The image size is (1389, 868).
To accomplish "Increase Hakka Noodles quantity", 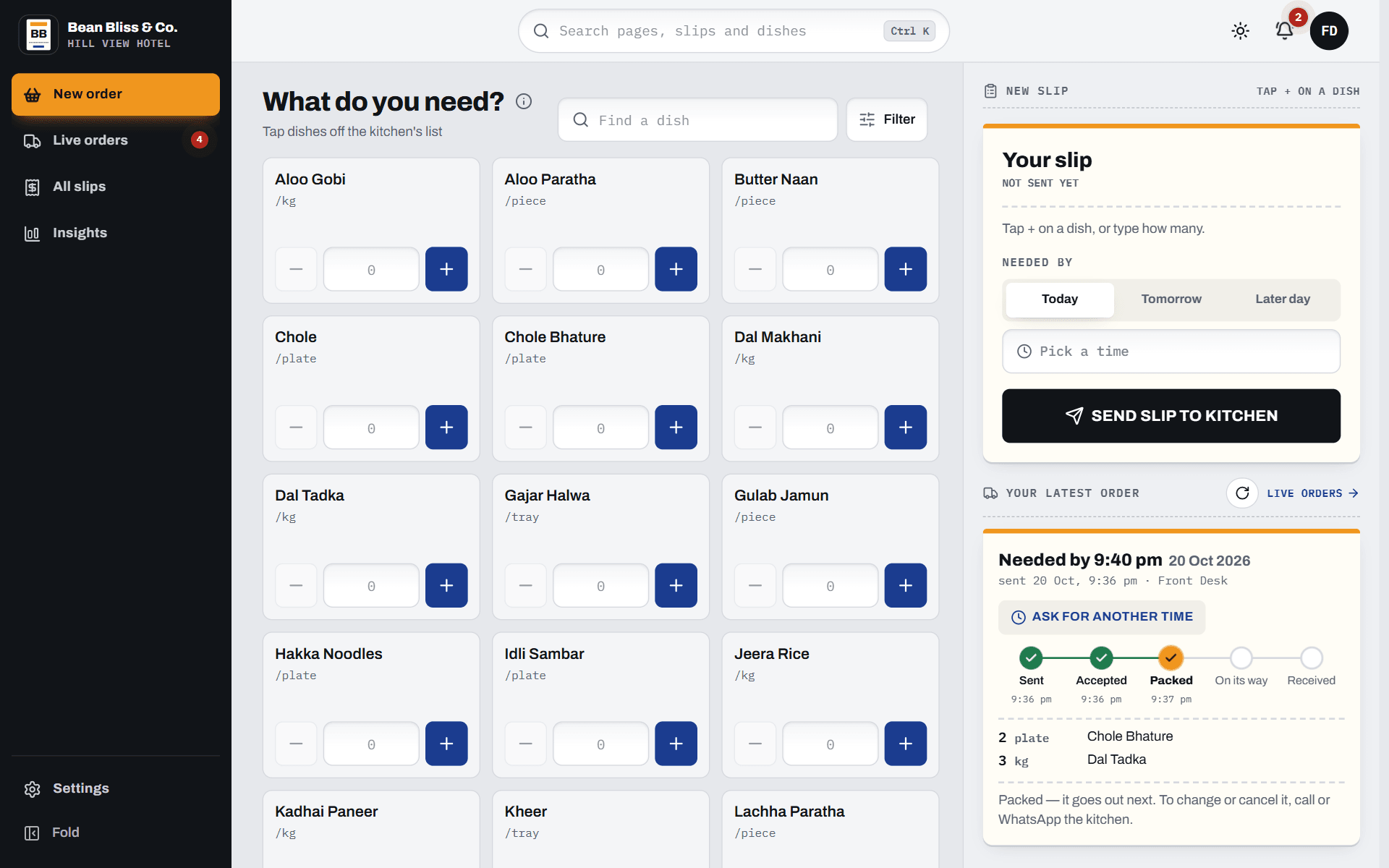I will coord(446,744).
